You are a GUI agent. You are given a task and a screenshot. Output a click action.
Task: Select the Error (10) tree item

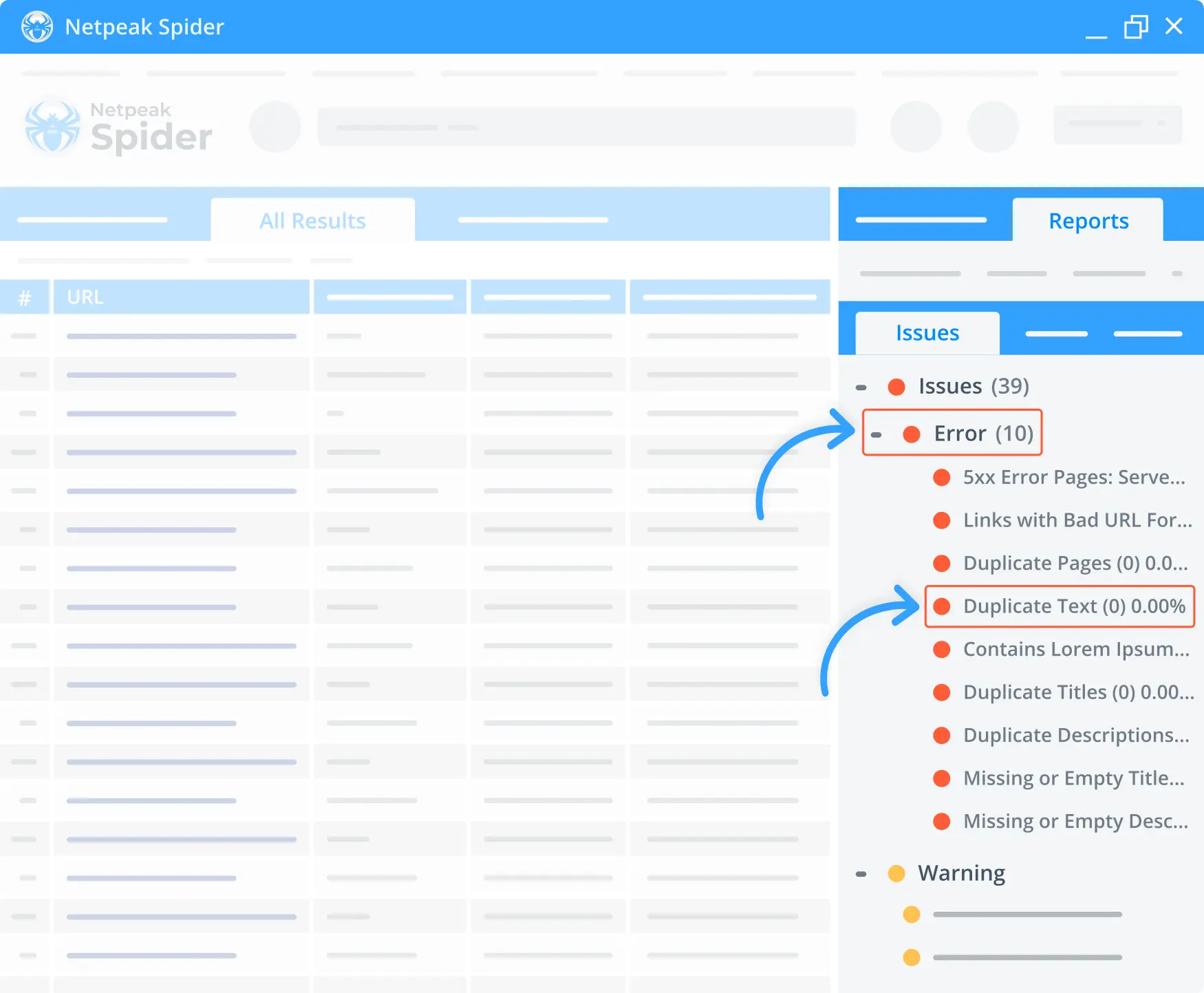click(983, 434)
